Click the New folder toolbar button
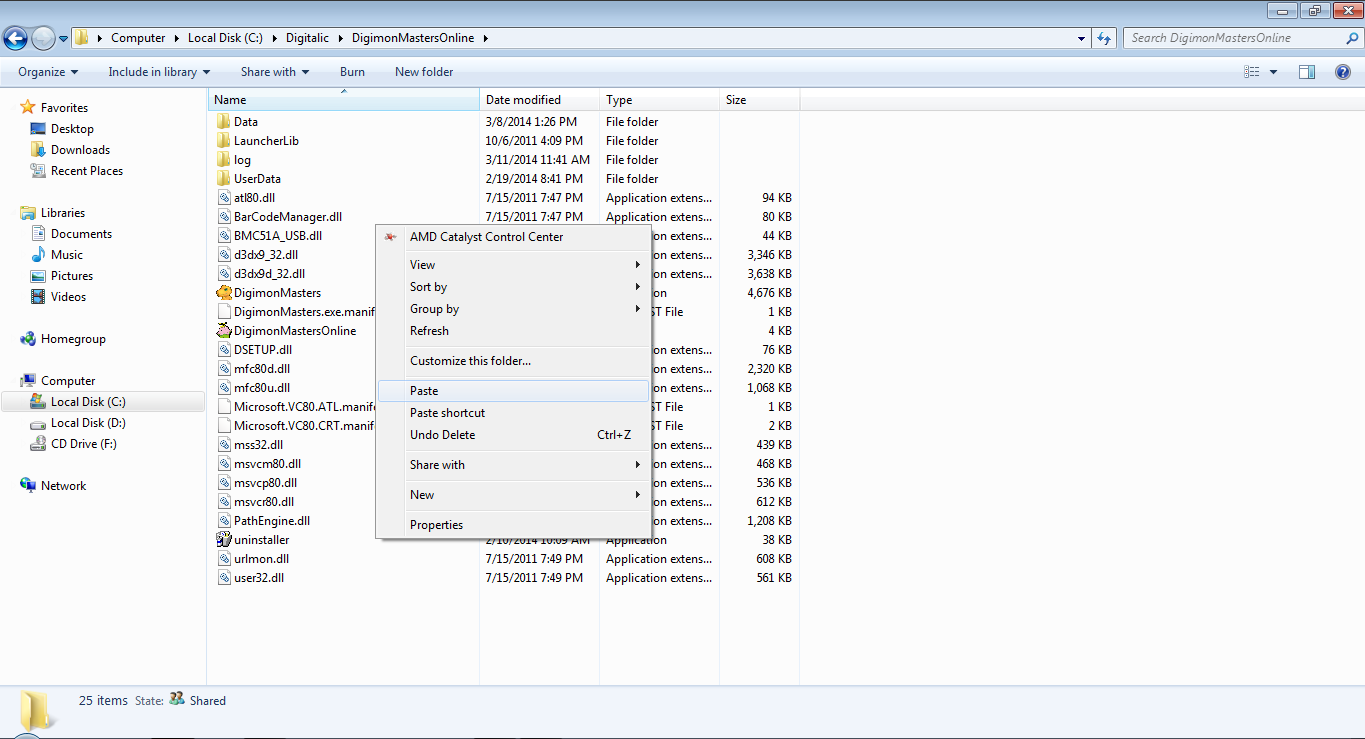This screenshot has width=1365, height=739. [424, 72]
